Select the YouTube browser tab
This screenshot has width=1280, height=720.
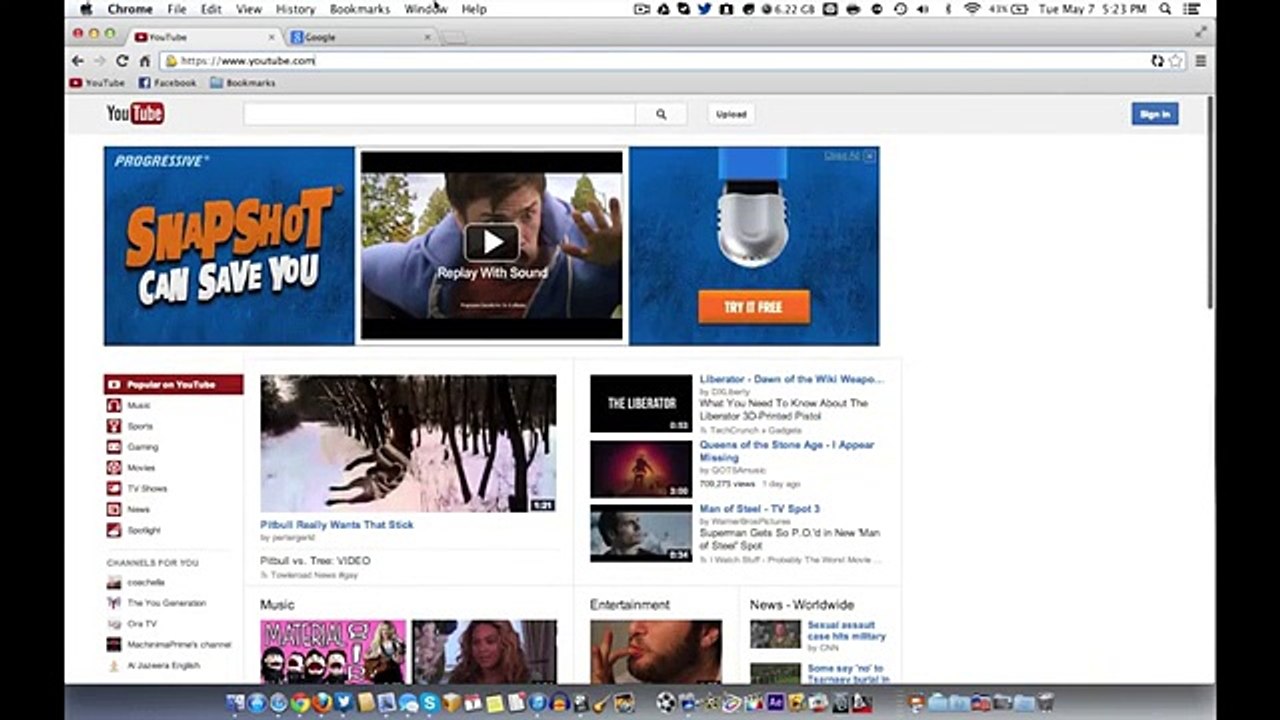[x=205, y=37]
